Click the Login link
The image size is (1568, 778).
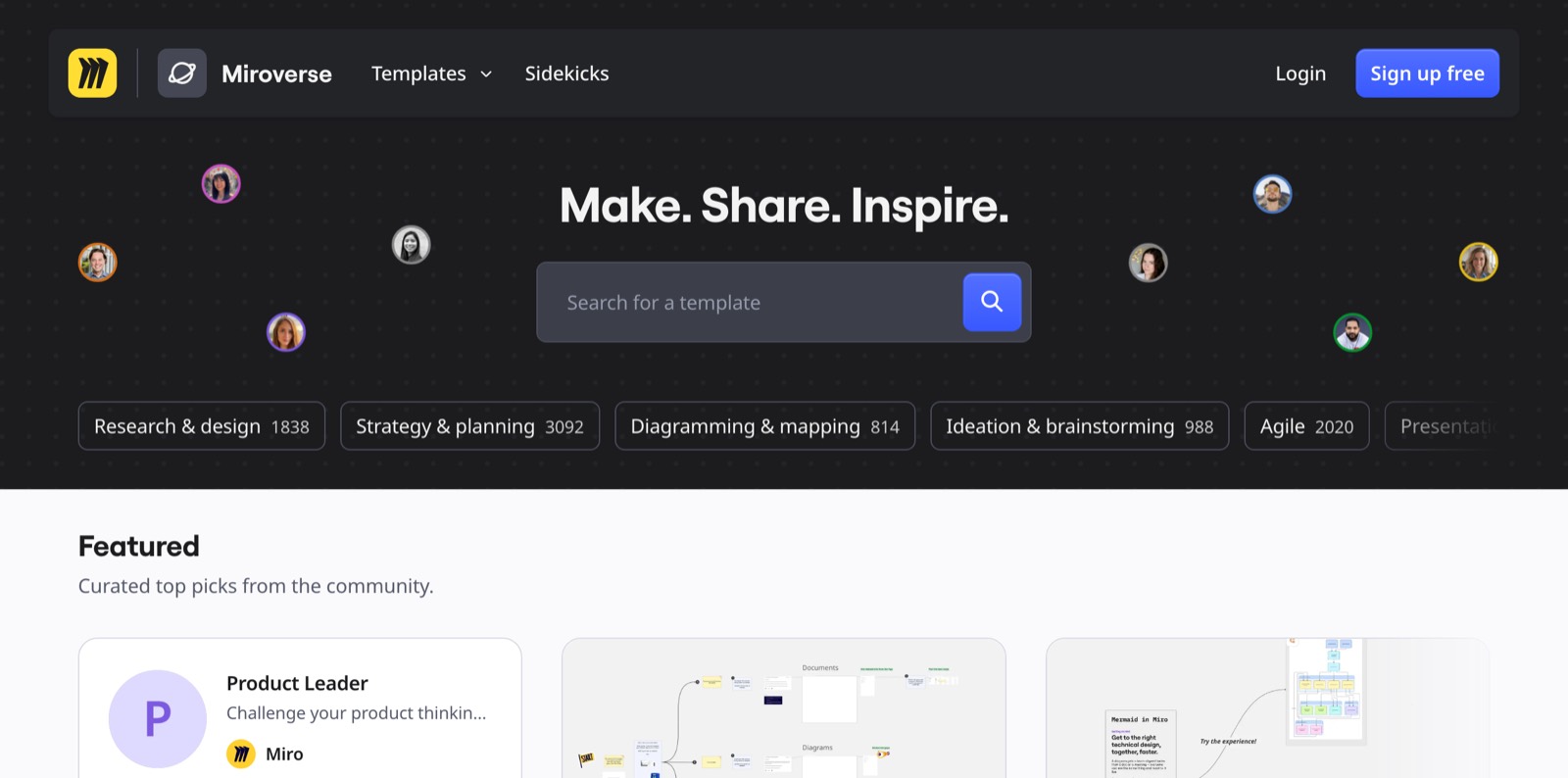pyautogui.click(x=1300, y=73)
